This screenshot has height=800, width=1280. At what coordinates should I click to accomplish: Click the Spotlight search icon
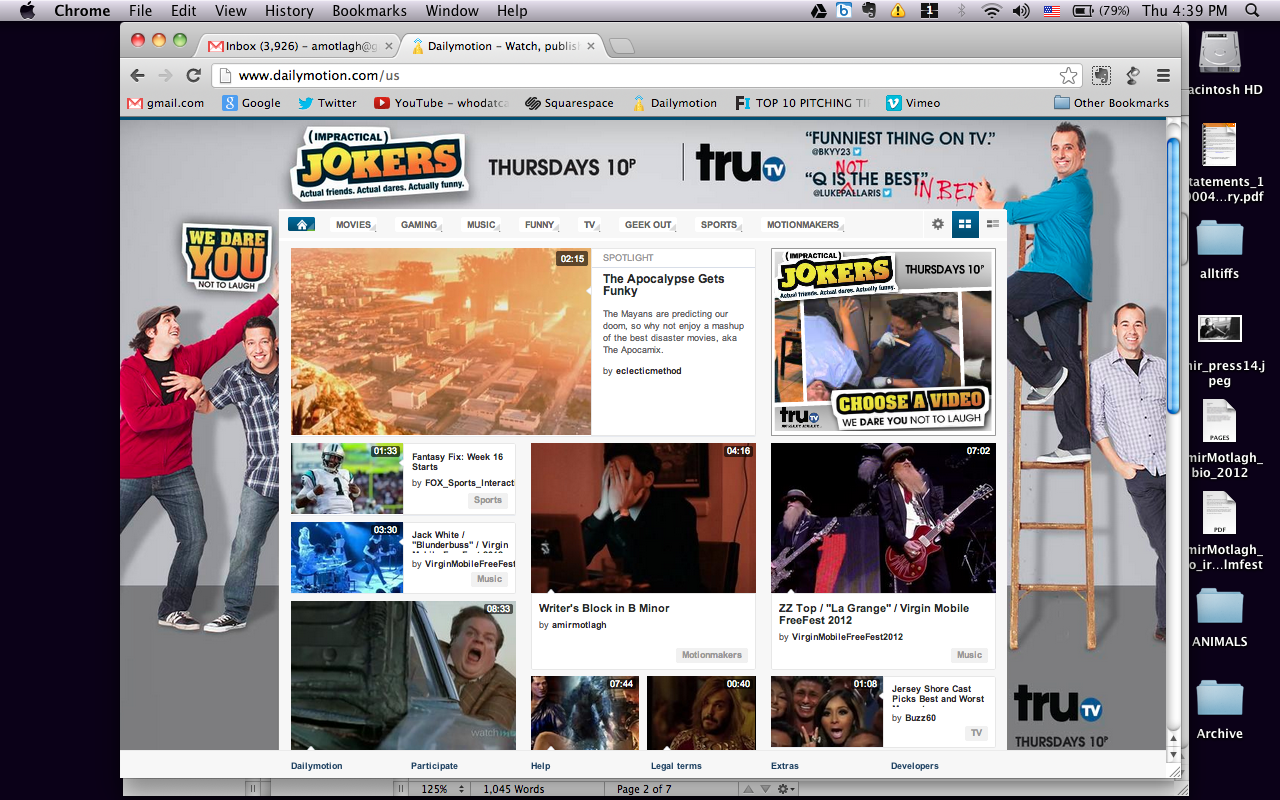point(1252,11)
